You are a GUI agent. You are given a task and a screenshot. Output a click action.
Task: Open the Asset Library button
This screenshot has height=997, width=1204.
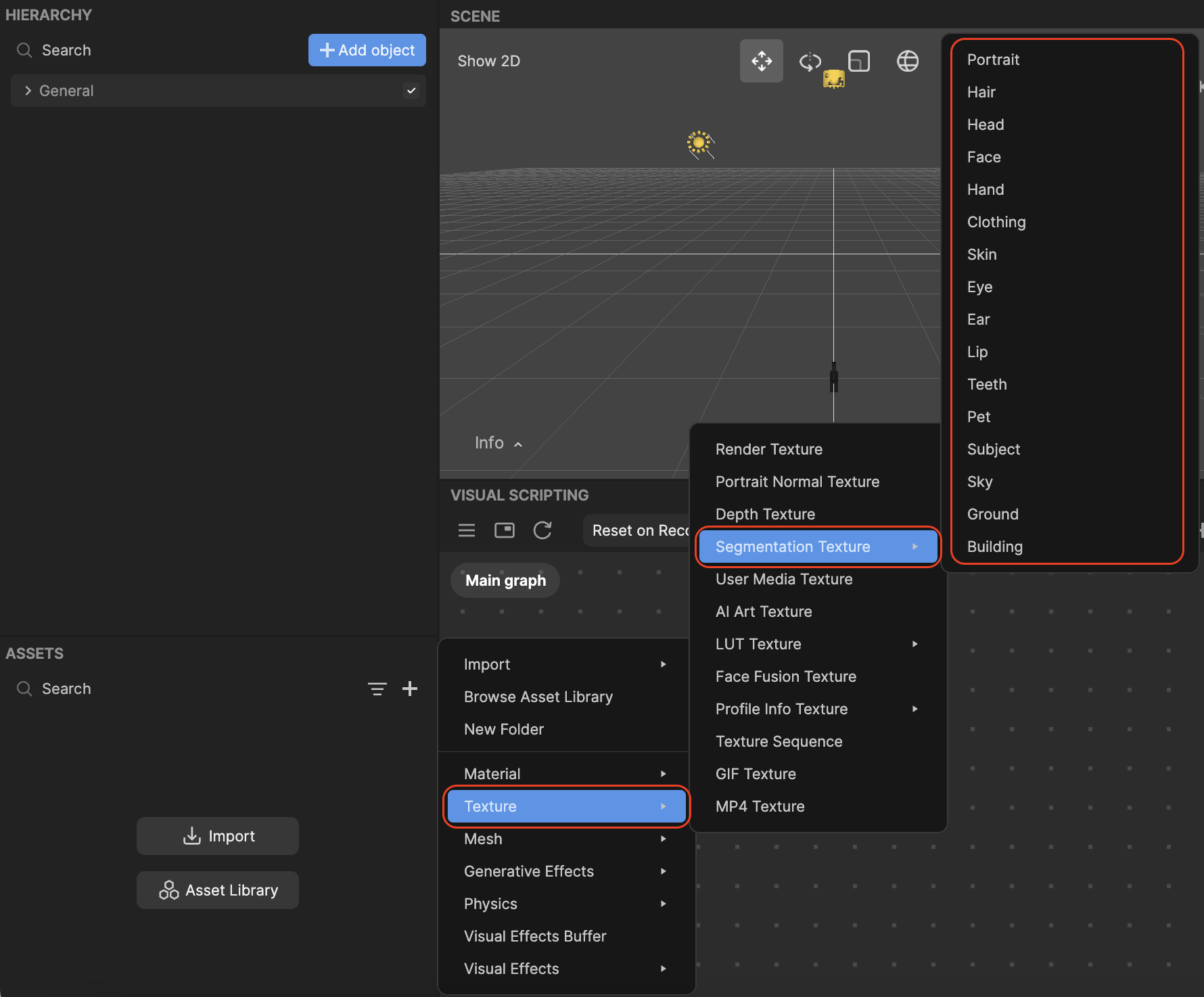pyautogui.click(x=218, y=890)
